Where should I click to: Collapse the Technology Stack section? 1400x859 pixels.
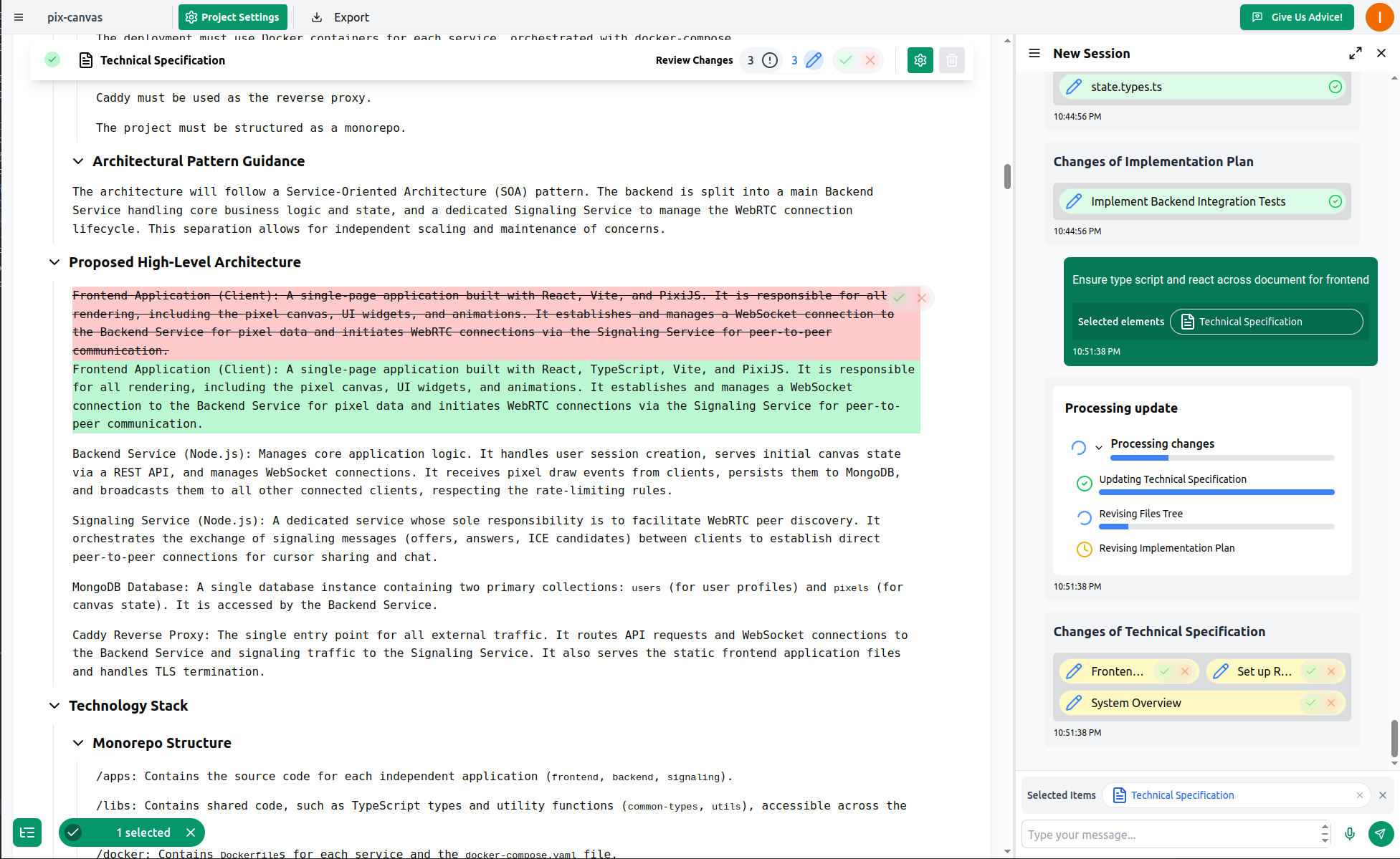click(x=54, y=706)
